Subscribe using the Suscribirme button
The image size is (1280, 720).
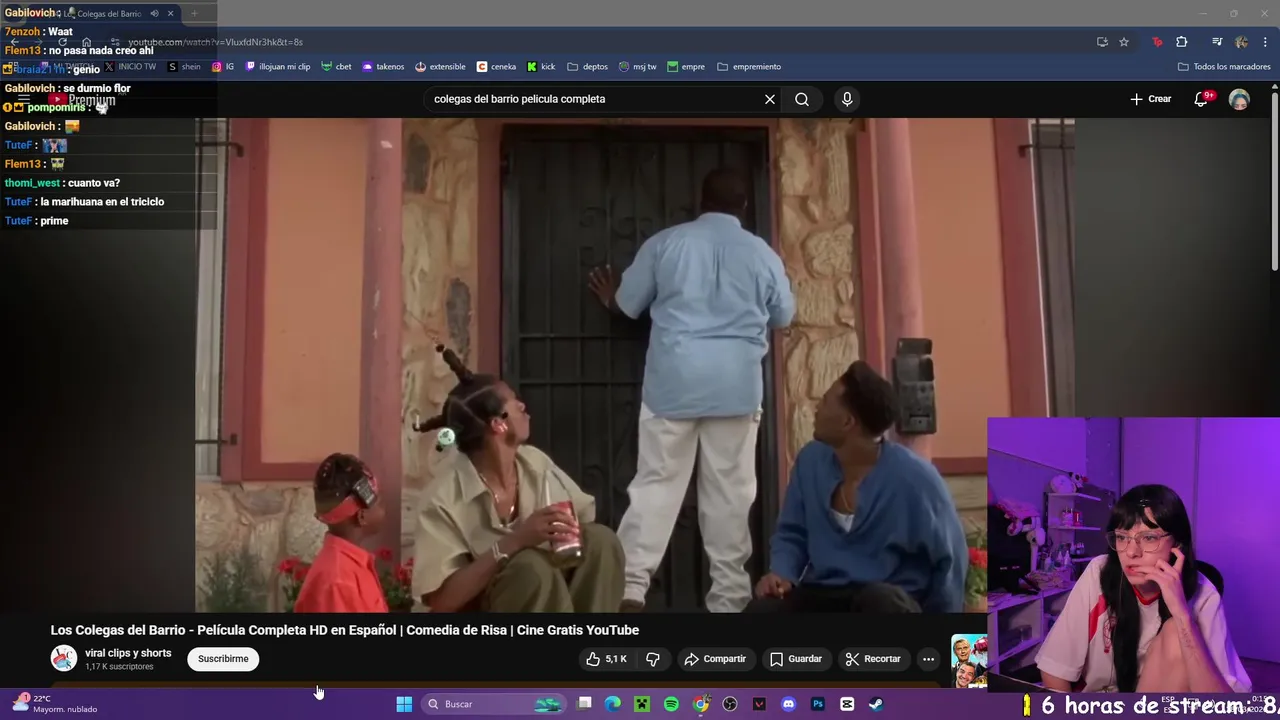click(x=223, y=659)
